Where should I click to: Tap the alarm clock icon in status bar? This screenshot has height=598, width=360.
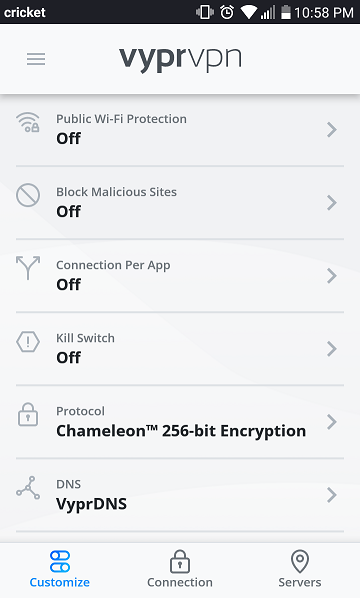coord(227,12)
